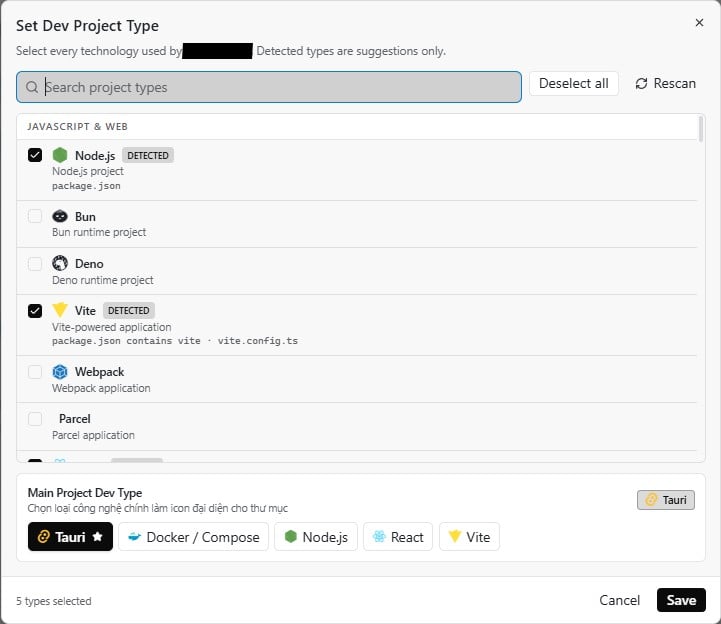Click the star icon on Tauri chip
The height and width of the screenshot is (624, 721).
pos(97,536)
